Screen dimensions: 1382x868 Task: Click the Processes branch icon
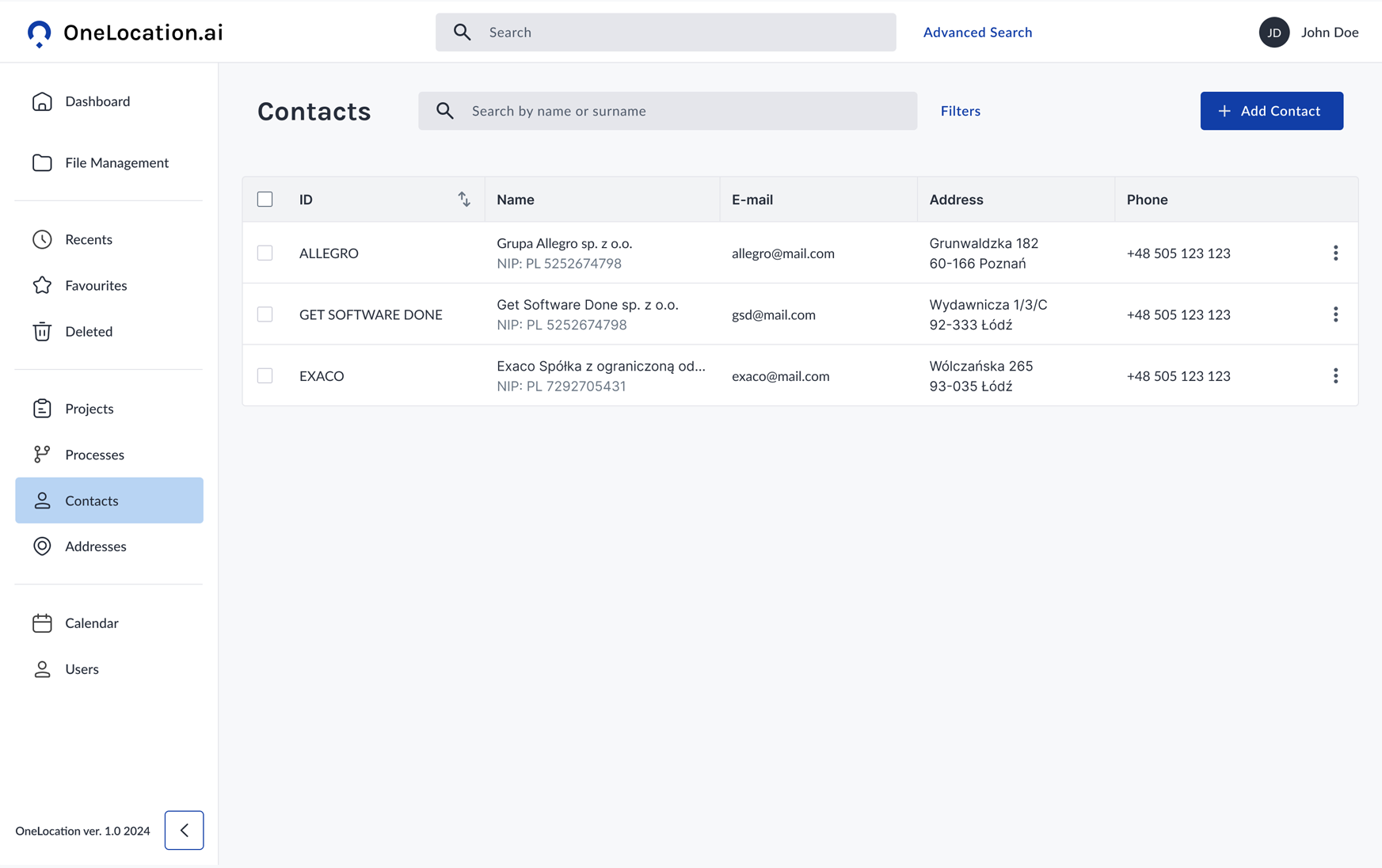(42, 455)
